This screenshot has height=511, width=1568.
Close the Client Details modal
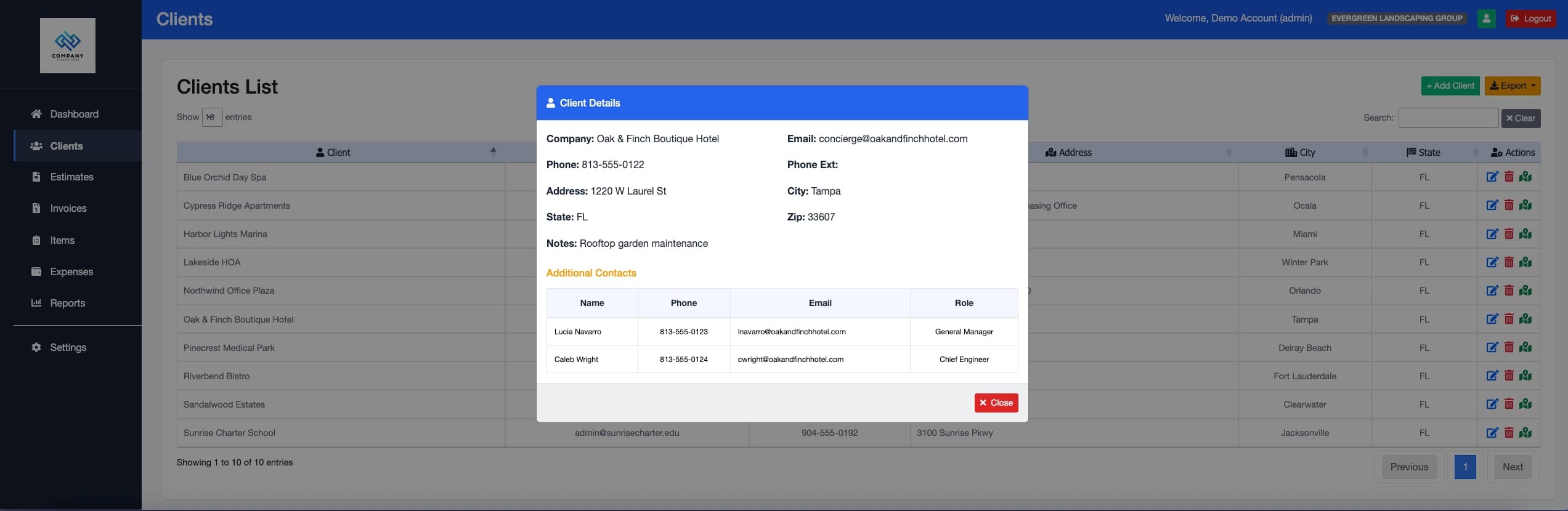(996, 403)
